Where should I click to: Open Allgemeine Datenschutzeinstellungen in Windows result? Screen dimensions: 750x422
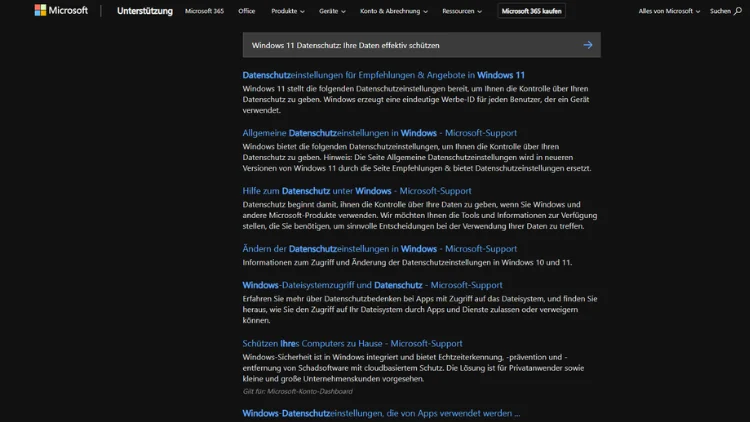pyautogui.click(x=379, y=133)
